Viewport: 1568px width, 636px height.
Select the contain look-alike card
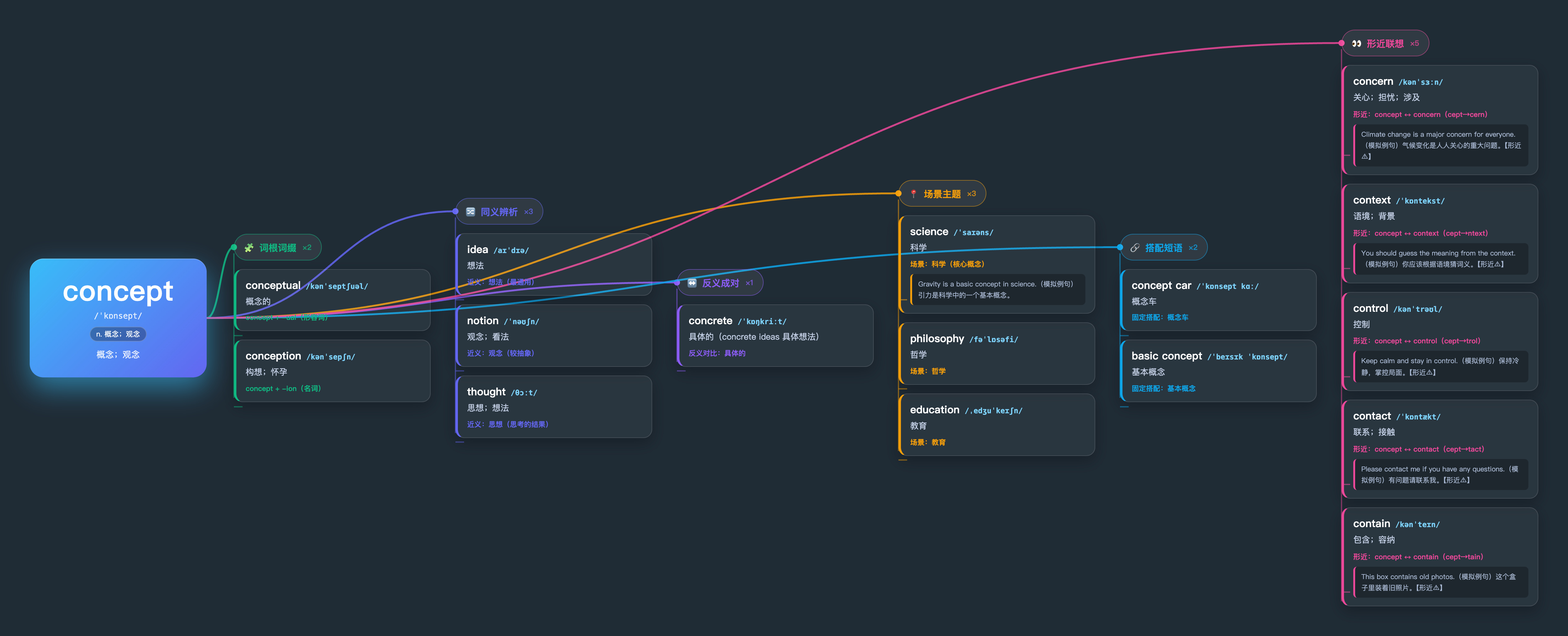tap(1440, 557)
